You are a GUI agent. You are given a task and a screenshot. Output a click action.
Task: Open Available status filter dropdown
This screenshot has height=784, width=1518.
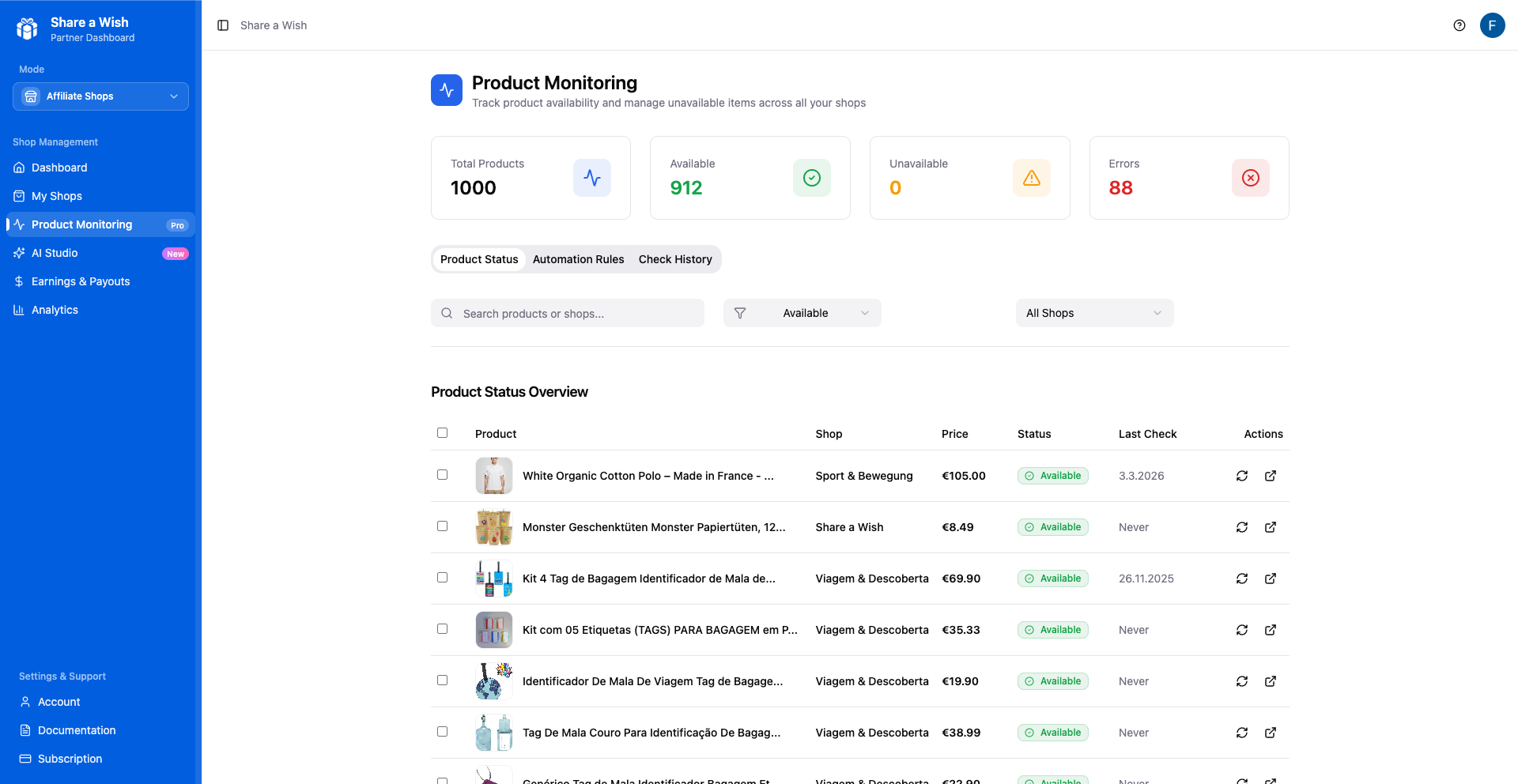click(x=802, y=313)
